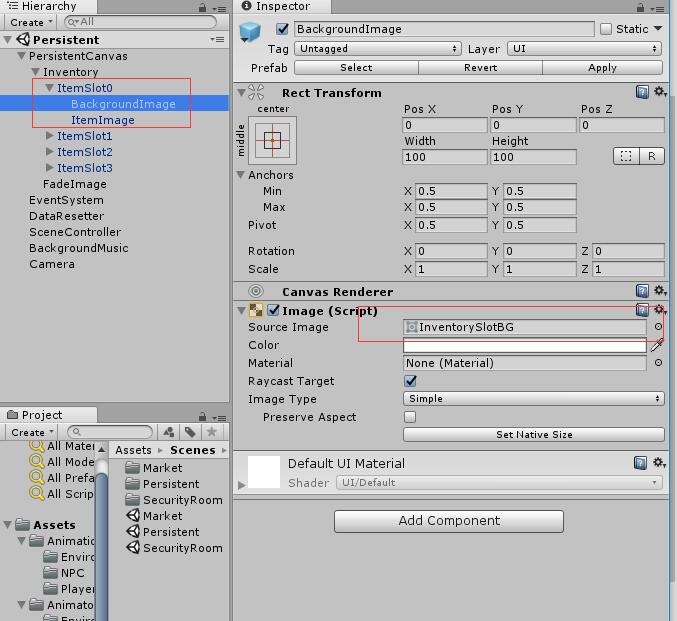Image resolution: width=677 pixels, height=621 pixels.
Task: Click the GameObject name field BackgroundImage
Action: (444, 29)
